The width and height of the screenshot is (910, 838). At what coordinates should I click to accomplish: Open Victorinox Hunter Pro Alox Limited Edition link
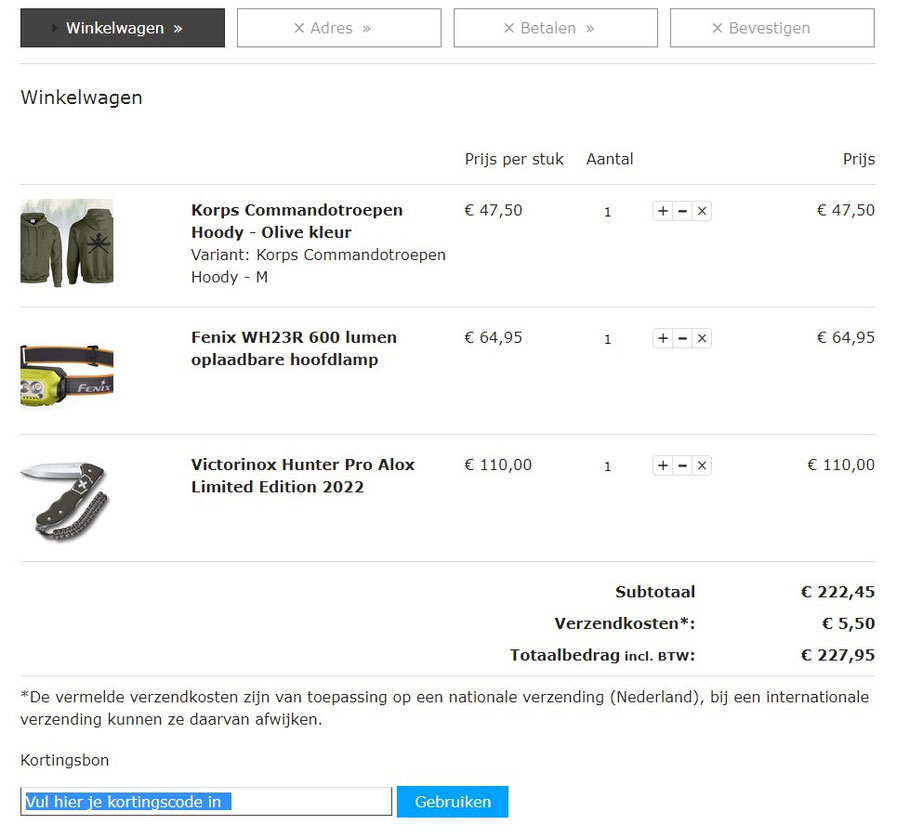(x=303, y=475)
